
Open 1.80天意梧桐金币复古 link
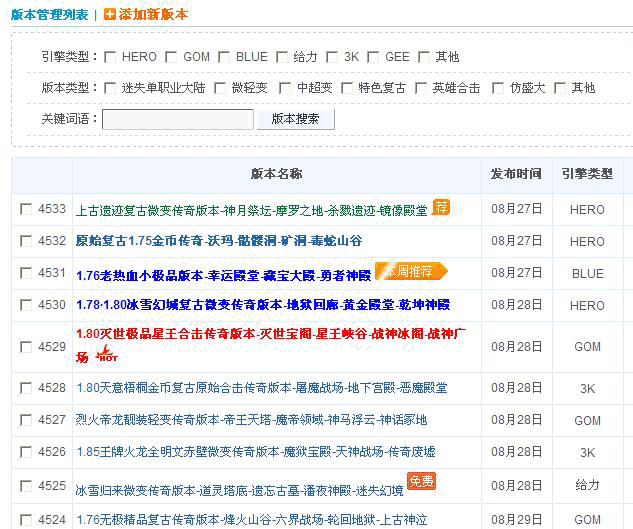(x=262, y=388)
